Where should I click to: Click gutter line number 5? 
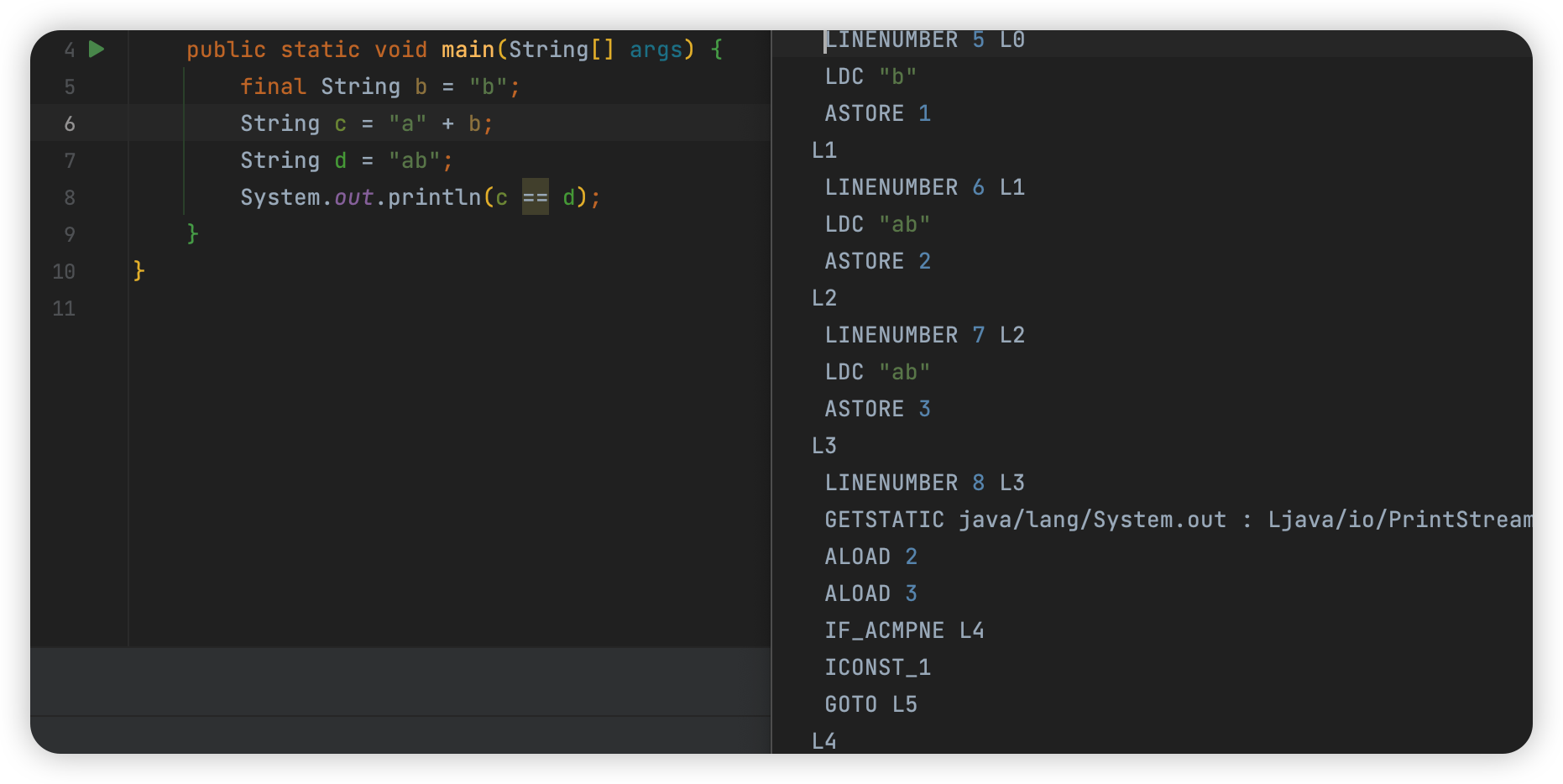70,87
